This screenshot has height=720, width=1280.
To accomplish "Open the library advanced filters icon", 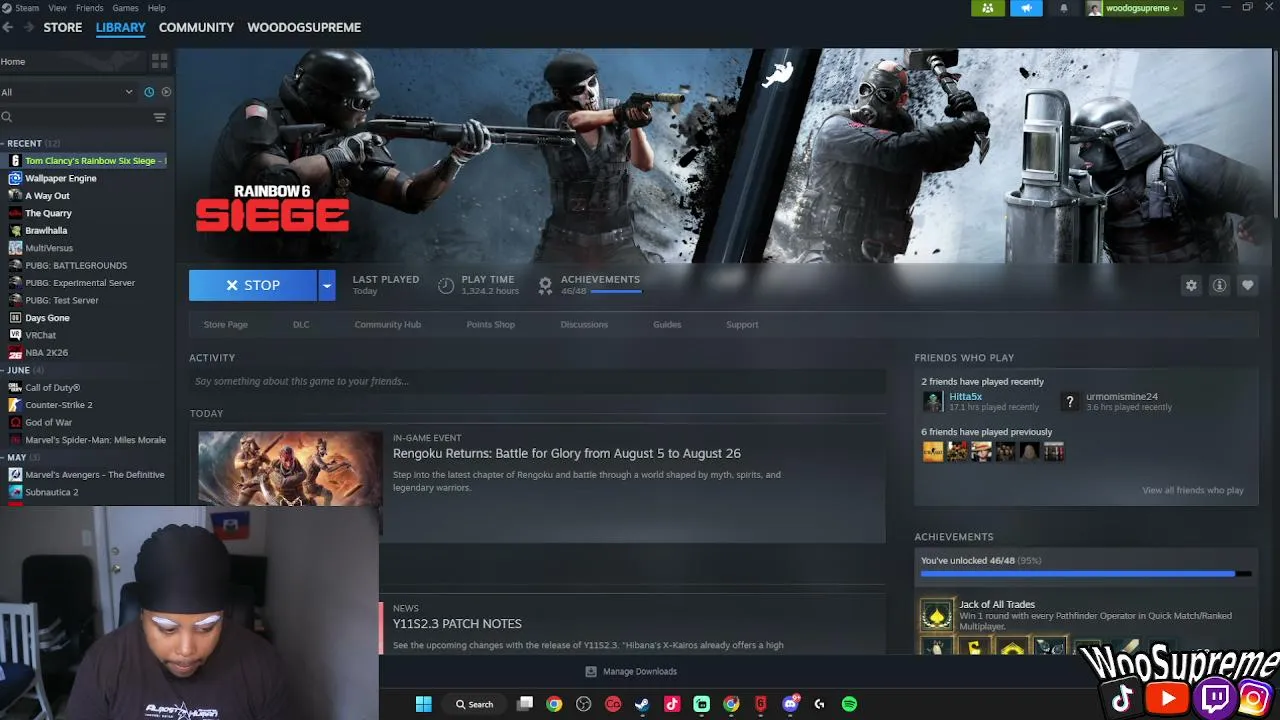I will click(159, 117).
